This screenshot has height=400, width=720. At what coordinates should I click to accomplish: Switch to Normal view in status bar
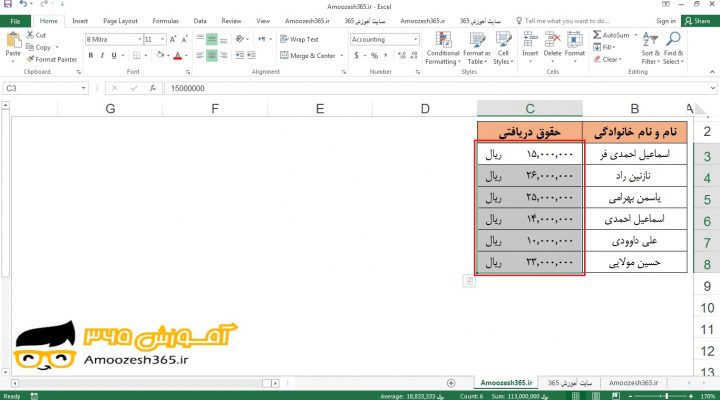(x=575, y=396)
